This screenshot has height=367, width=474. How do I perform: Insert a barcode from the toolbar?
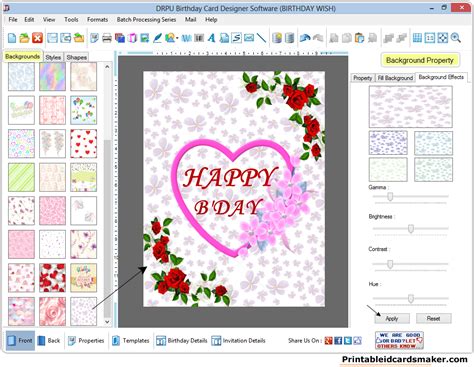coord(199,38)
